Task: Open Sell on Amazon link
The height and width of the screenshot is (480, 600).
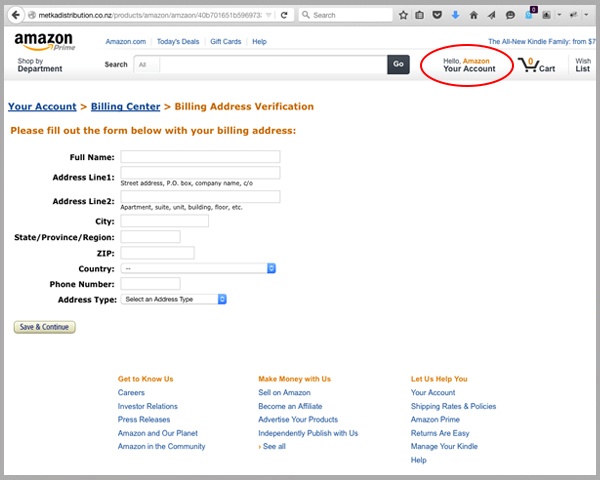Action: (x=284, y=392)
